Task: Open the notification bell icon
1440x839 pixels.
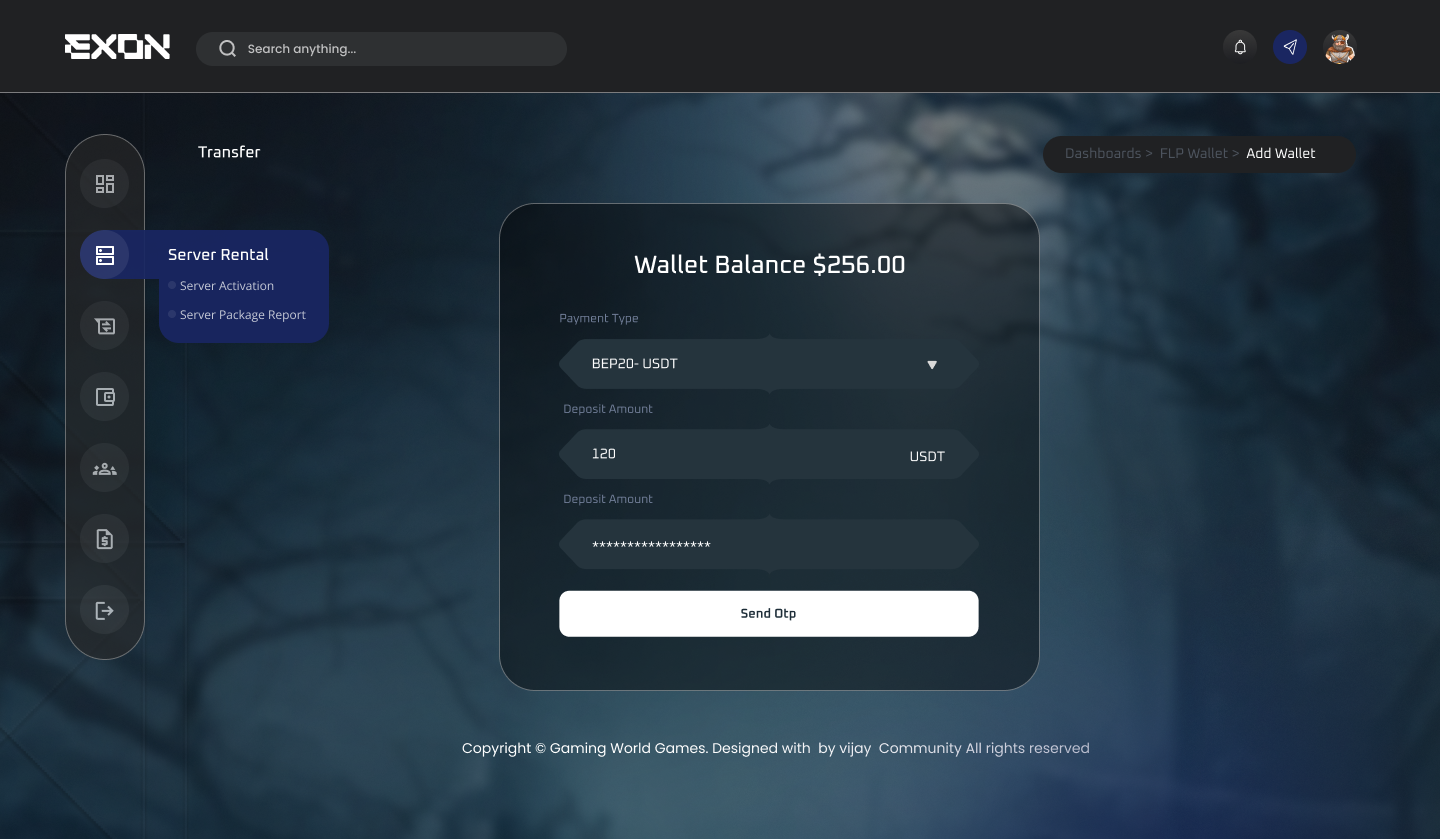Action: (x=1240, y=46)
